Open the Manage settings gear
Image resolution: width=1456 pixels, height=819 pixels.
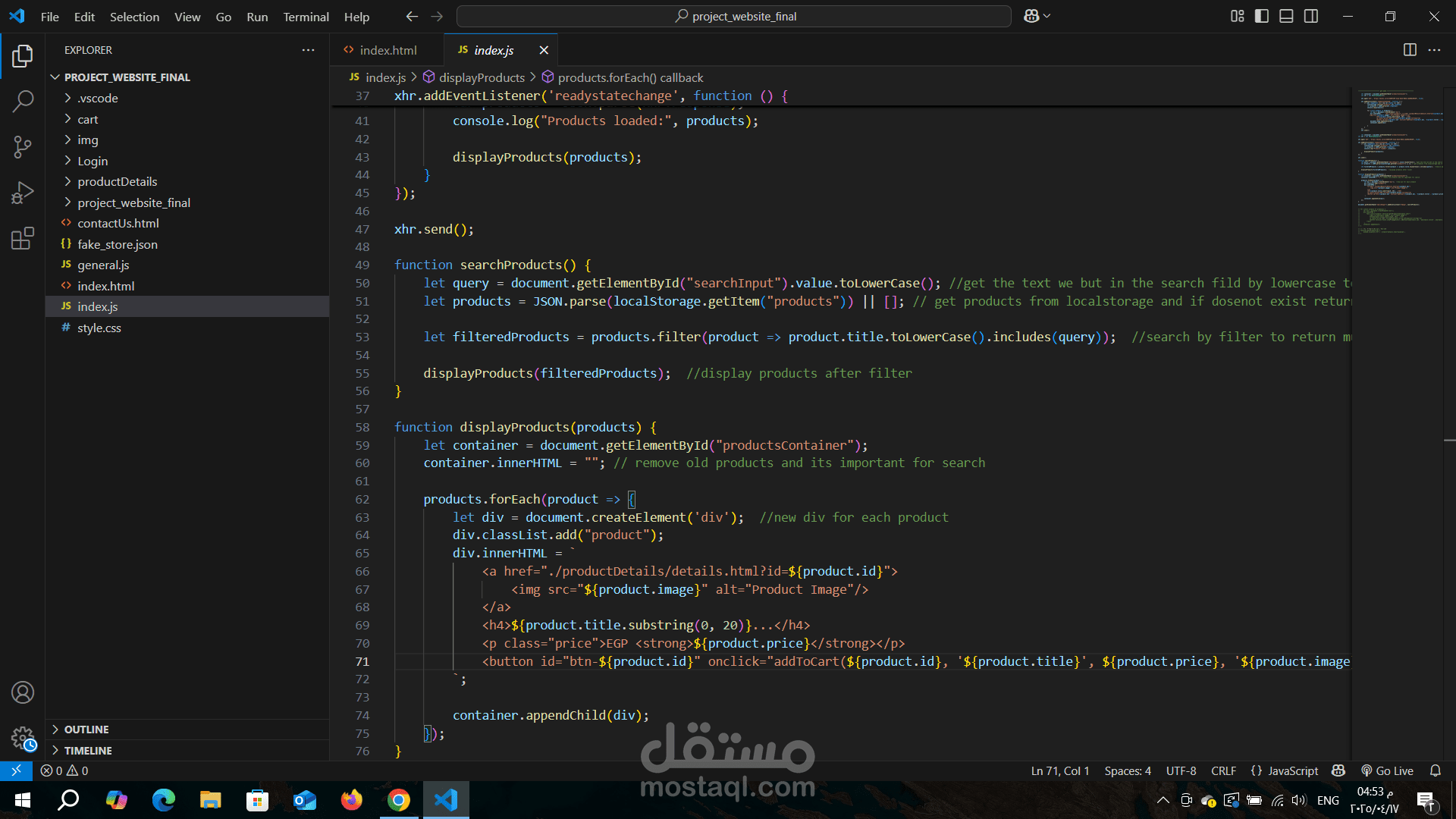(23, 739)
